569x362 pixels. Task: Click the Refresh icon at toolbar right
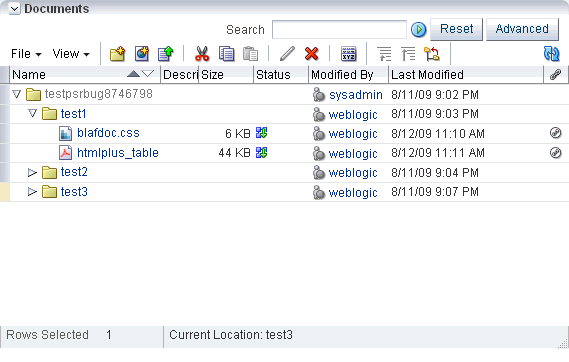[x=552, y=54]
